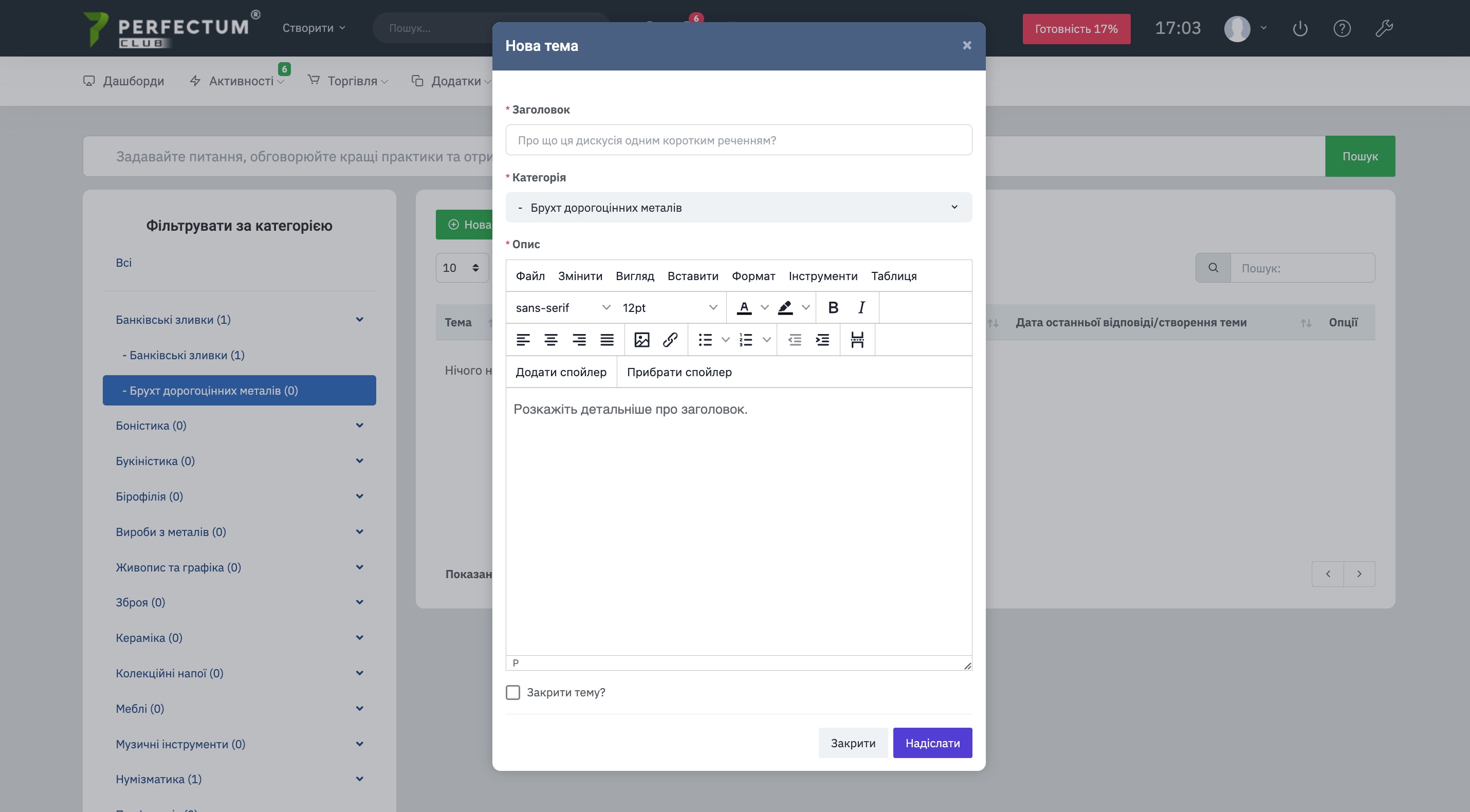Toggle italic formatting in the editor
This screenshot has width=1470, height=812.
coord(861,307)
